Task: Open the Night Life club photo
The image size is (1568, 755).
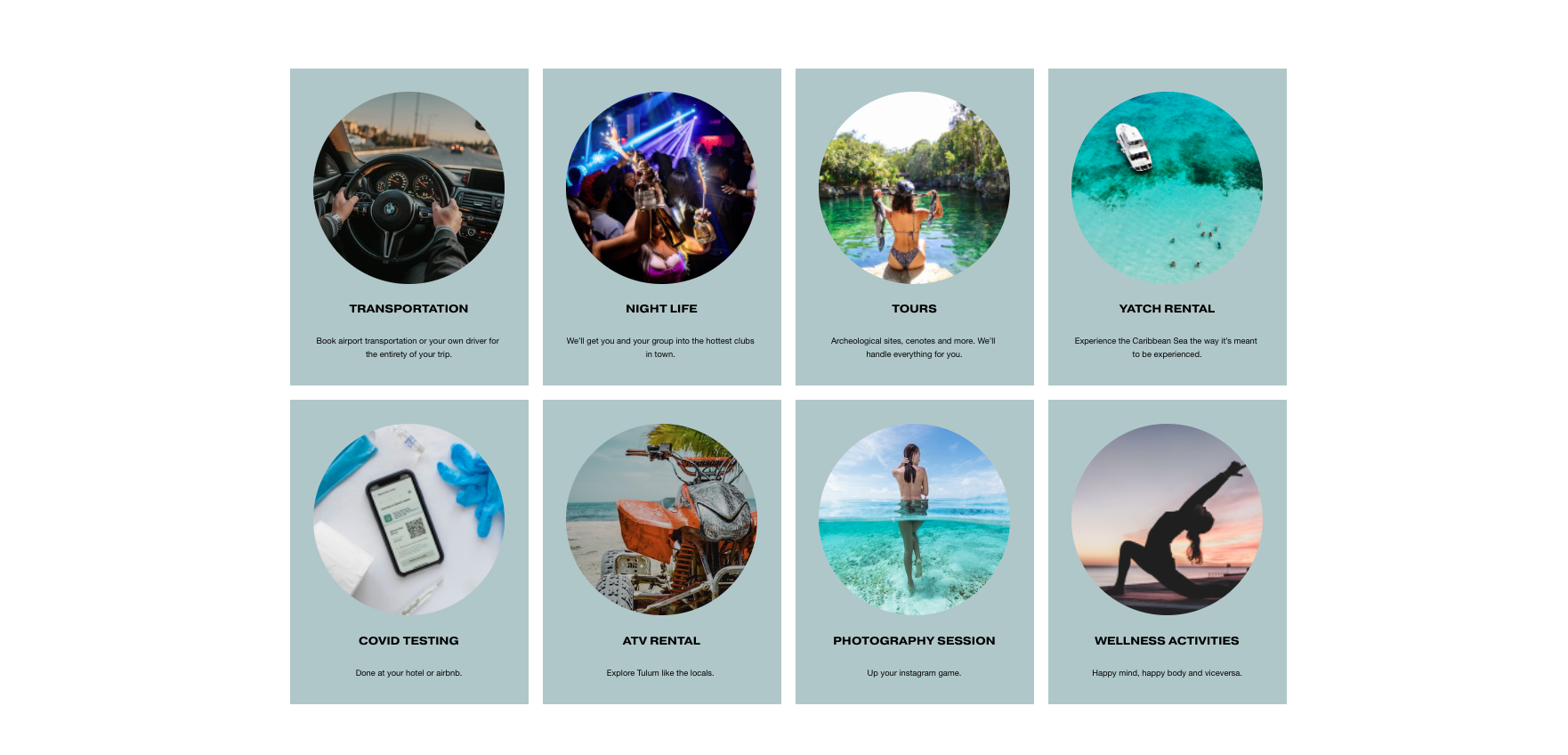Action: pos(661,188)
